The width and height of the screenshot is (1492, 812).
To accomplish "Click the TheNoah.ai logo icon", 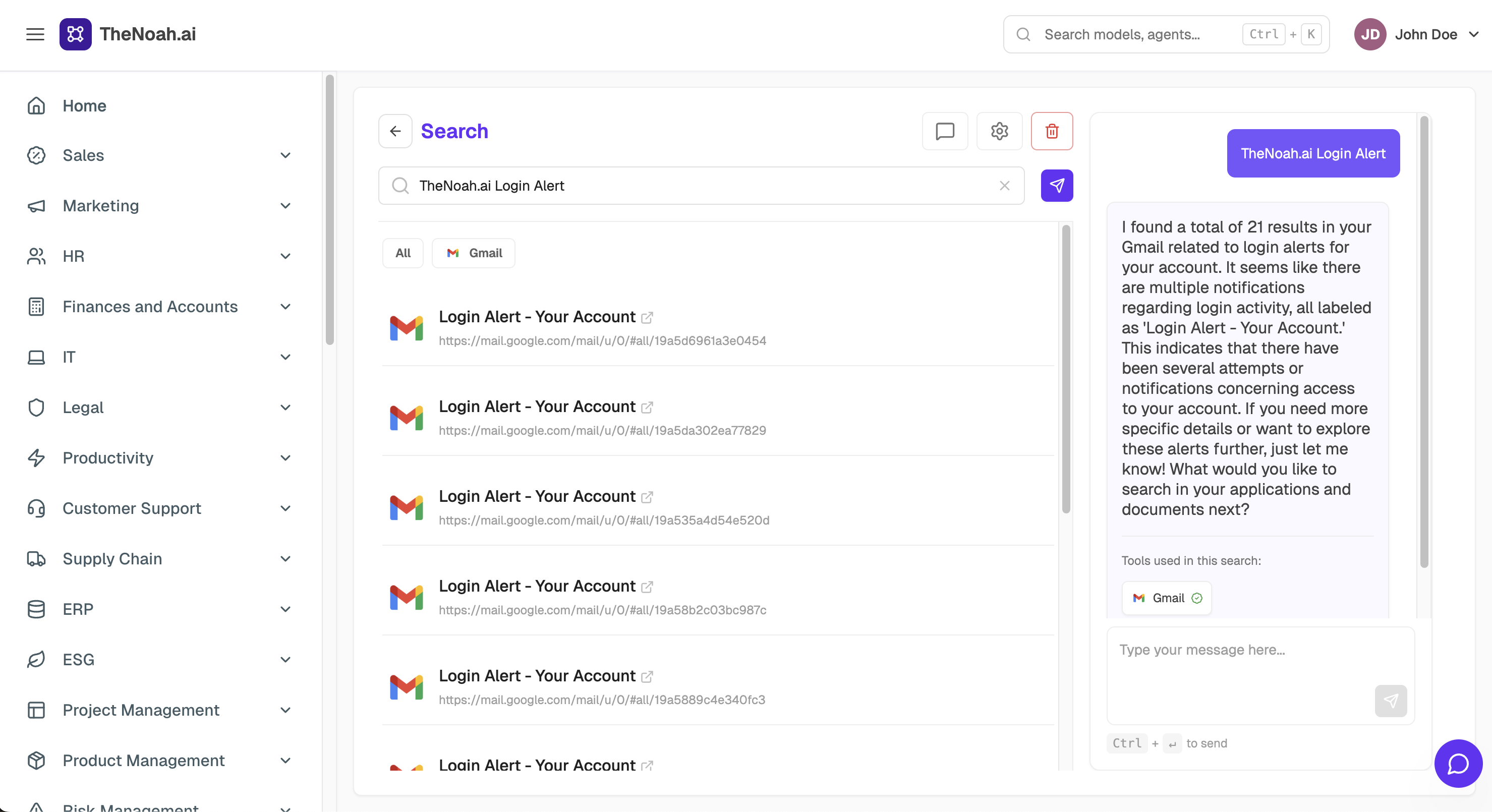I will click(75, 34).
